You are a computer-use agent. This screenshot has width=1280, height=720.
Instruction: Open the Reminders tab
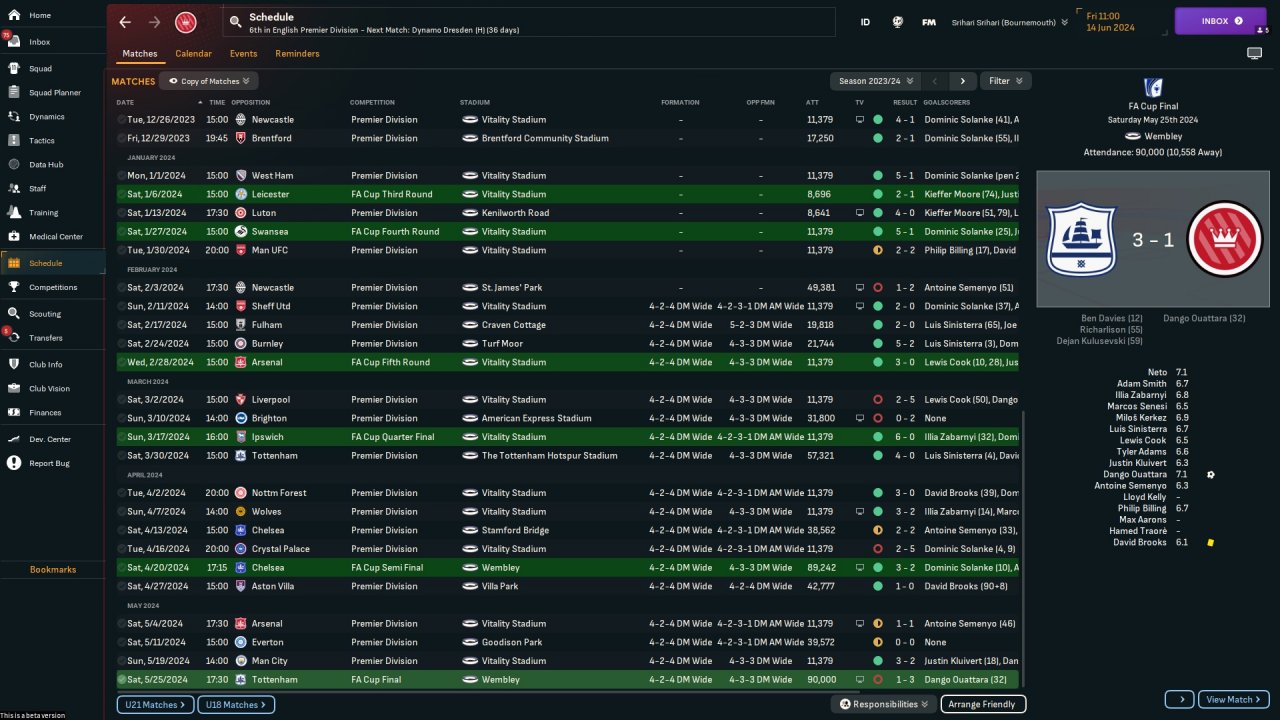297,54
